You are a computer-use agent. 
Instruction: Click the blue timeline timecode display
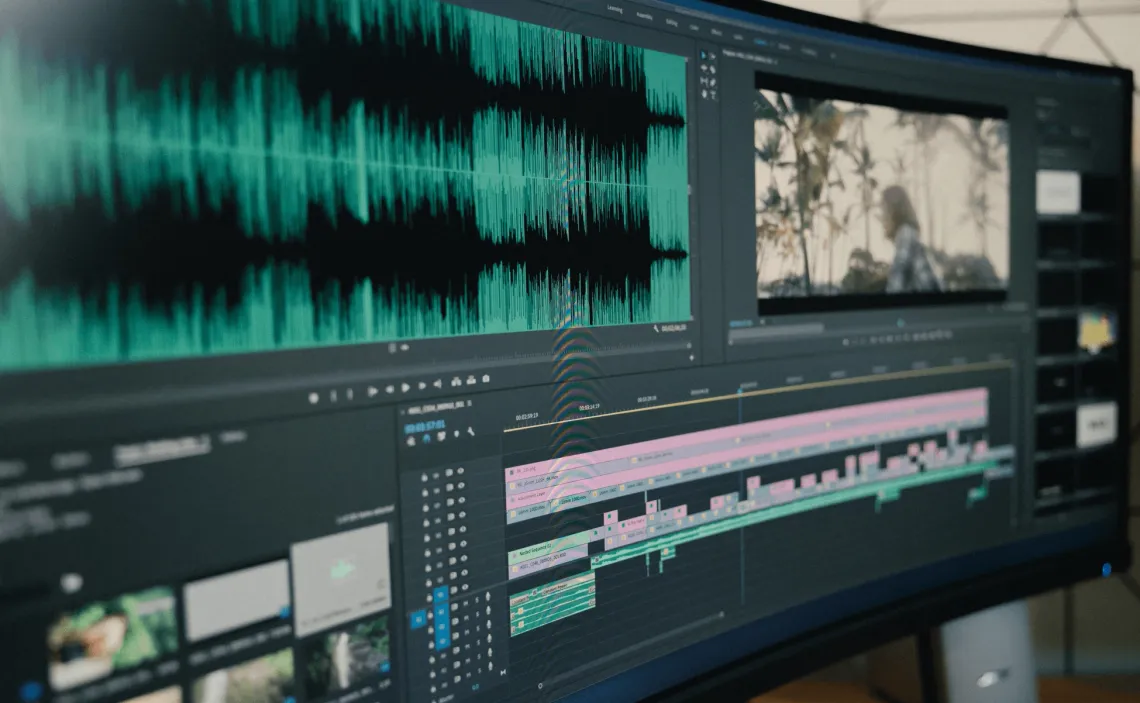pyautogui.click(x=425, y=426)
